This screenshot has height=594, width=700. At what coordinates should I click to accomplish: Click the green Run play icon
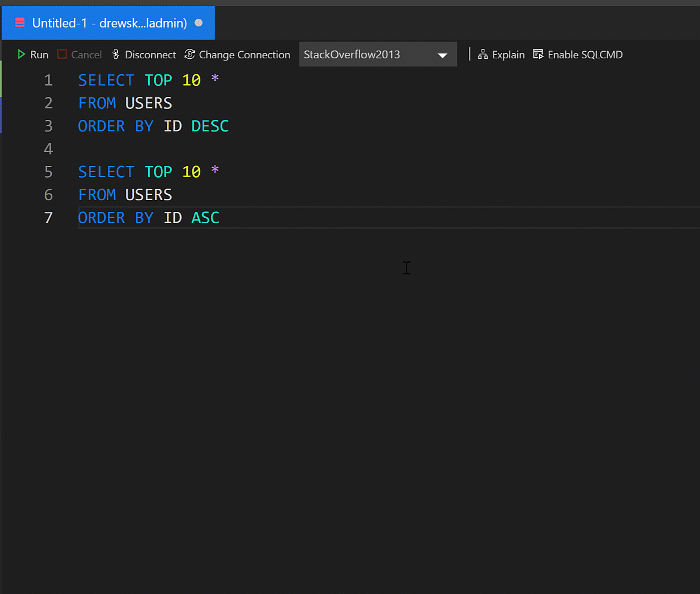click(21, 54)
